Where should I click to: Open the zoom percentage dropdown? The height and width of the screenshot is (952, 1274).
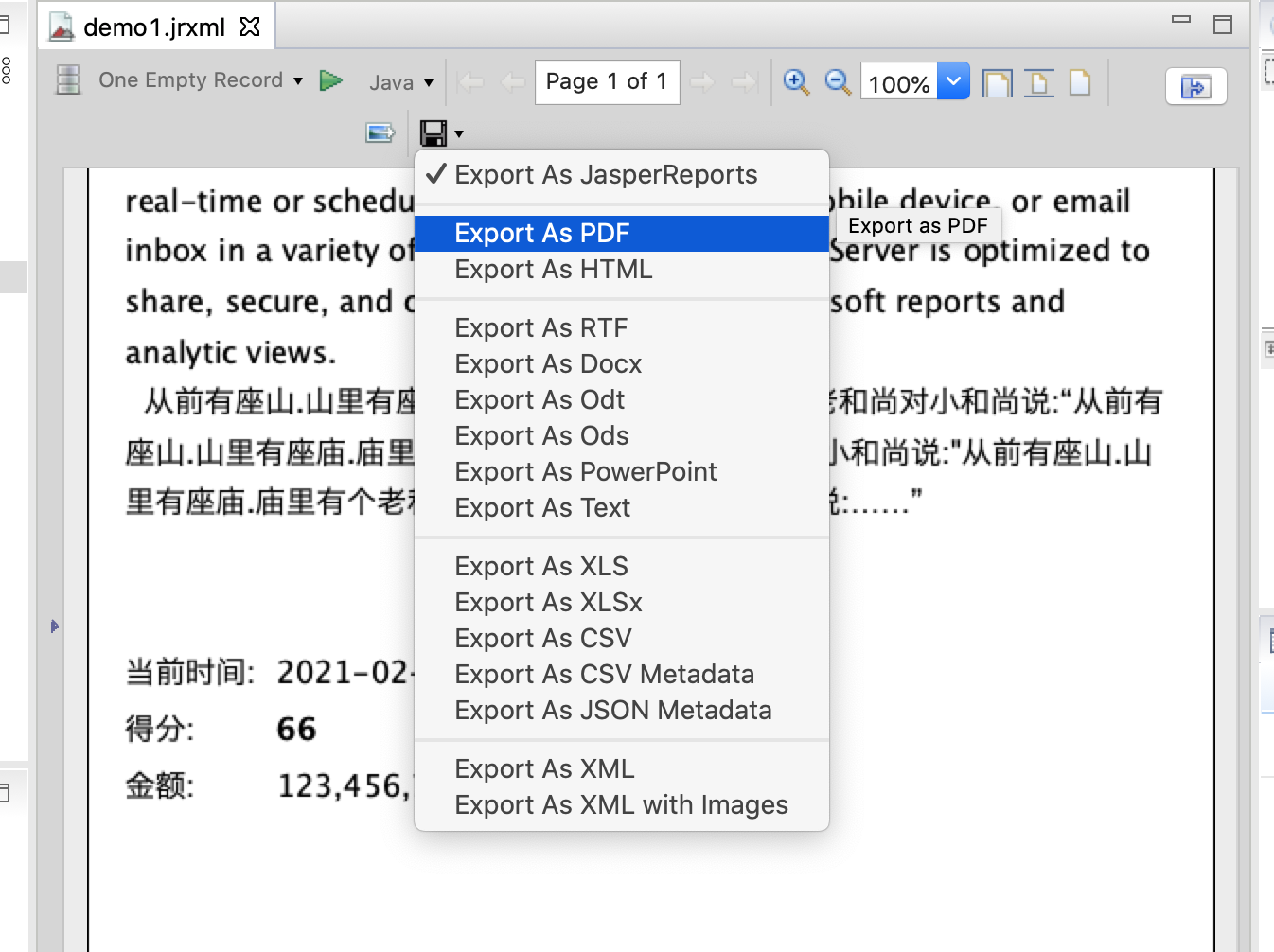[x=953, y=81]
